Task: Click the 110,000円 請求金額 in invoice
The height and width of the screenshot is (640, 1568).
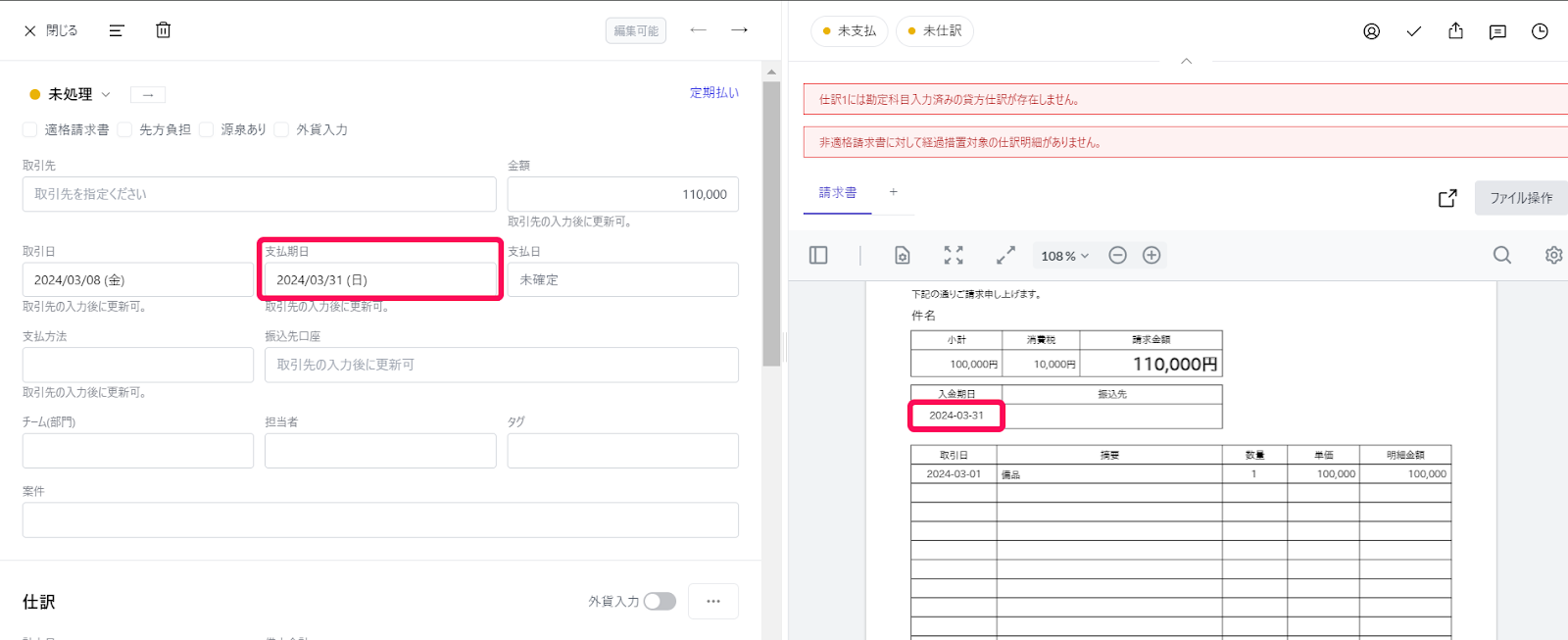Action: (x=1175, y=364)
